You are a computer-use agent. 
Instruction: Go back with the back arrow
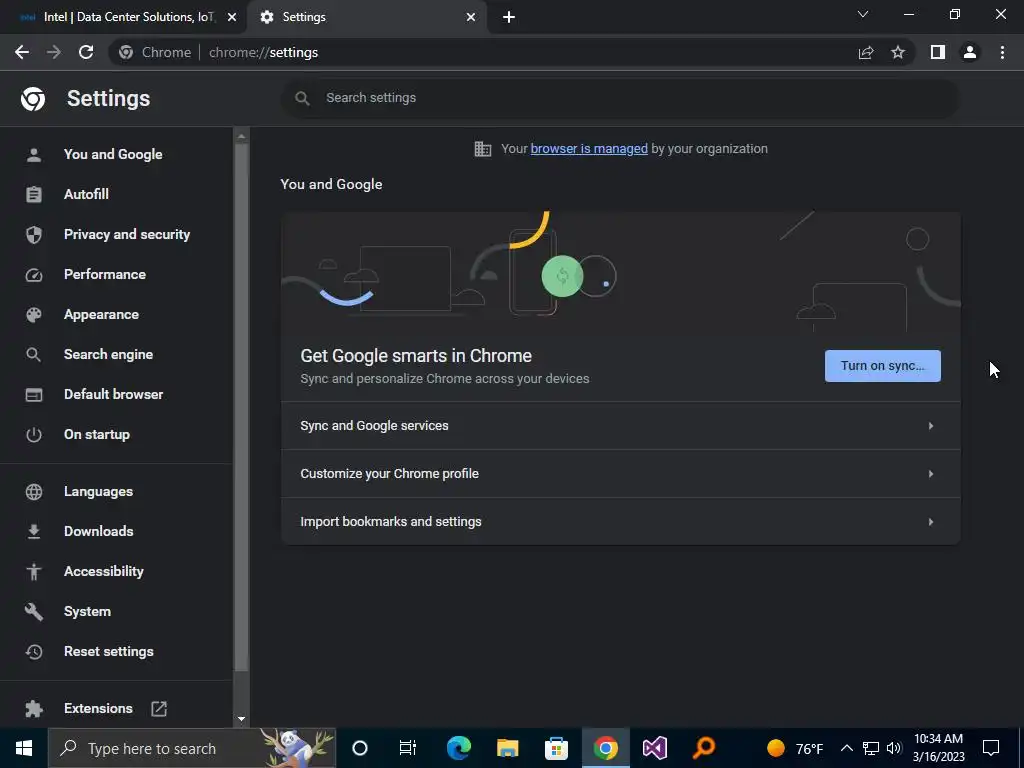(x=22, y=52)
